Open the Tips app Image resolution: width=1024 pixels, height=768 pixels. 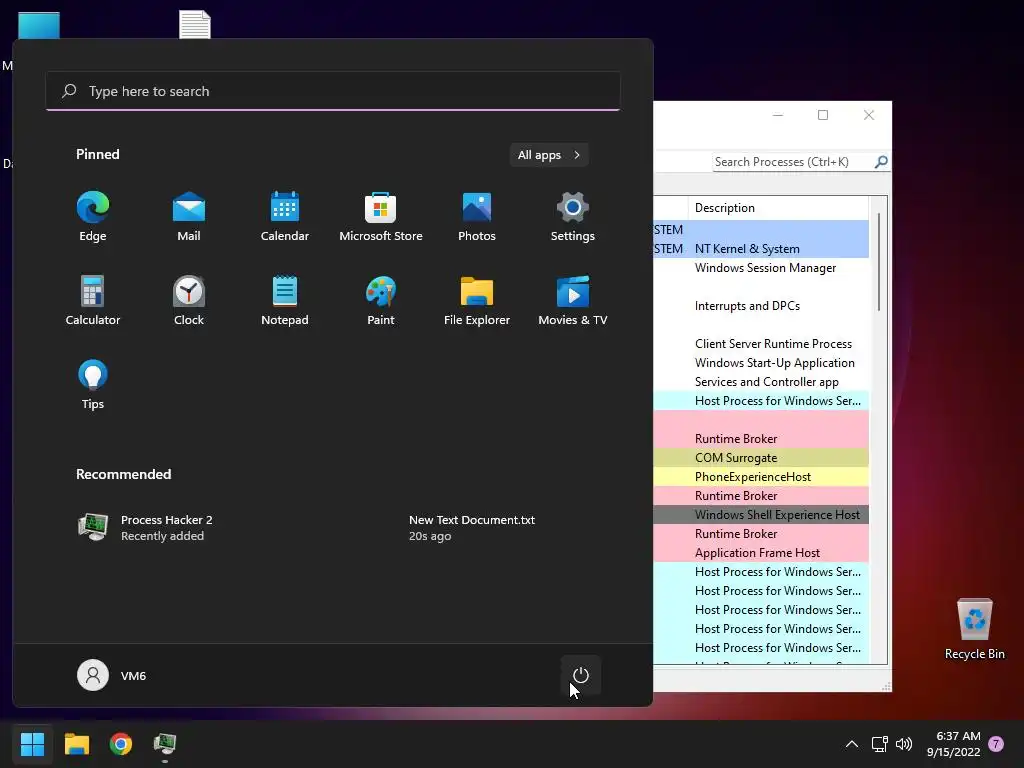click(x=93, y=385)
